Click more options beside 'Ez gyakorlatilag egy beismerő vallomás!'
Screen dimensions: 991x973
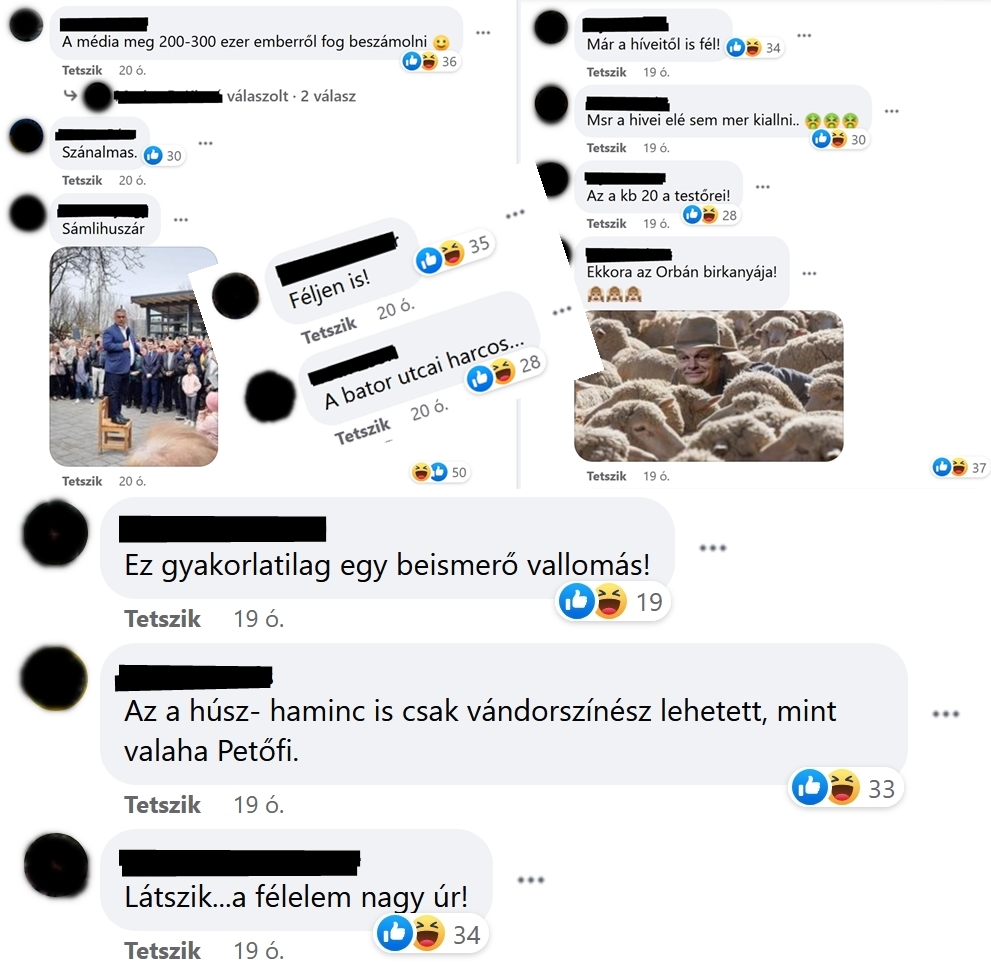(712, 548)
